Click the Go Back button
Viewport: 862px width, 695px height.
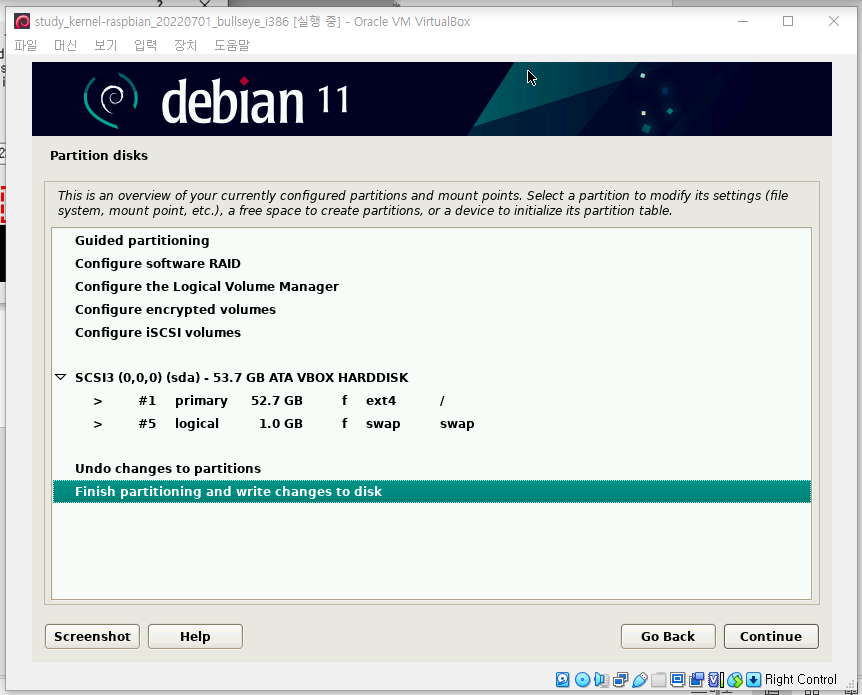(667, 636)
